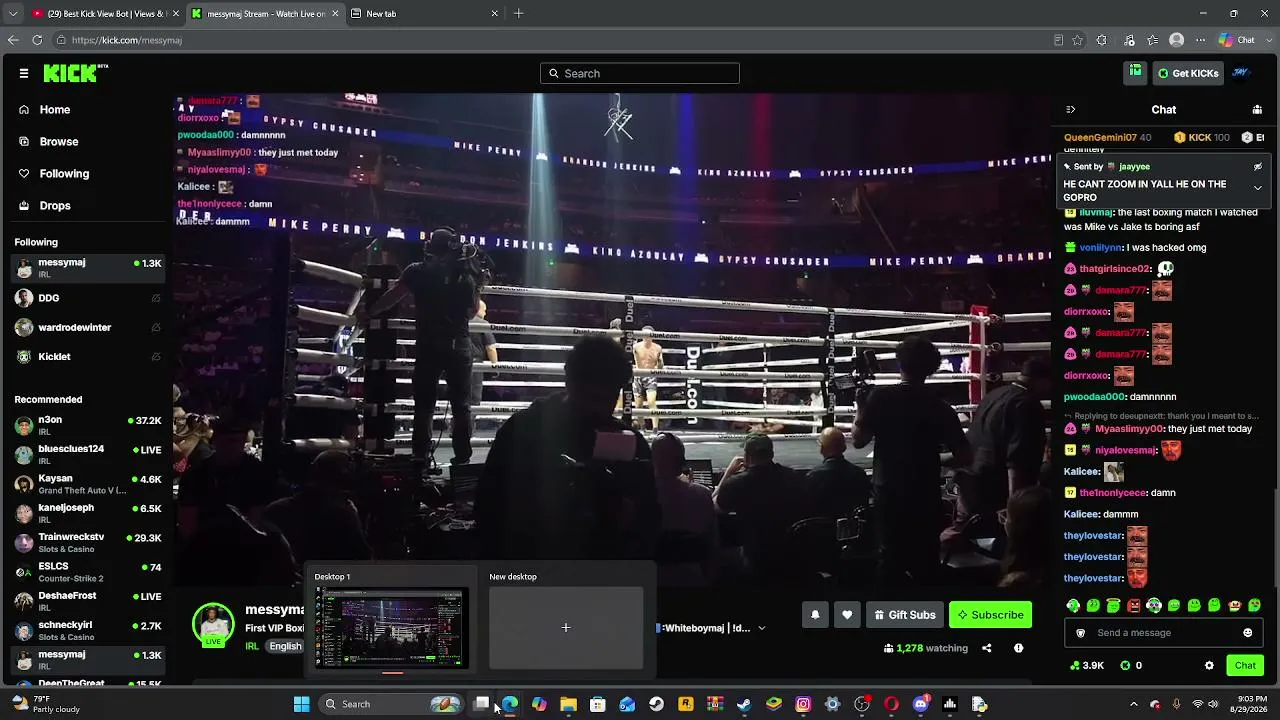The image size is (1280, 720).
Task: Open Kaysan recommended channel
Action: pyautogui.click(x=88, y=484)
